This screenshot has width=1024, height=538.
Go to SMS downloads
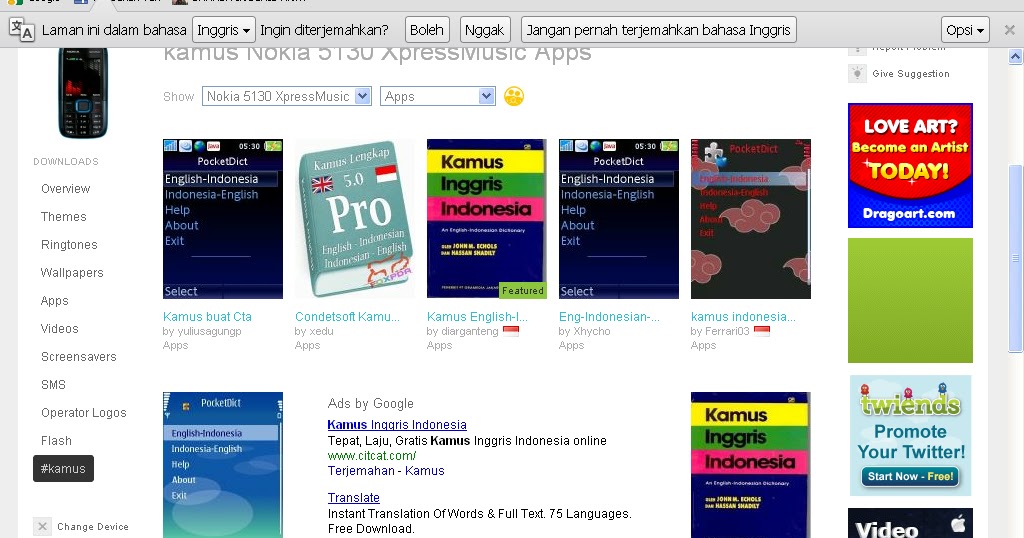pyautogui.click(x=53, y=385)
